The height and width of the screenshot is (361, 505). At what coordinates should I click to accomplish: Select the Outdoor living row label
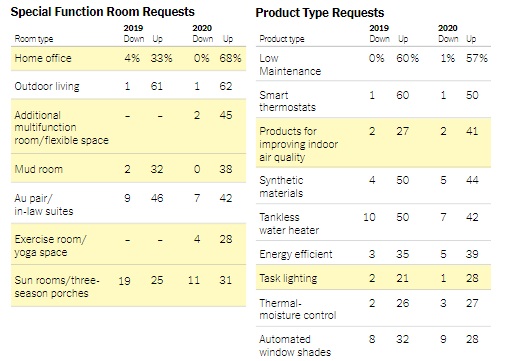tap(47, 86)
